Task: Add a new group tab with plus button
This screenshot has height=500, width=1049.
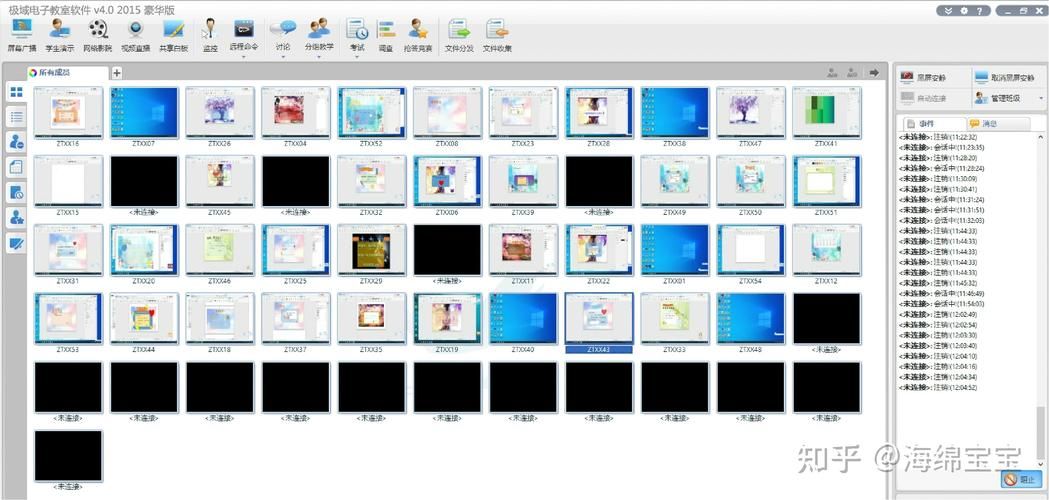Action: [117, 72]
